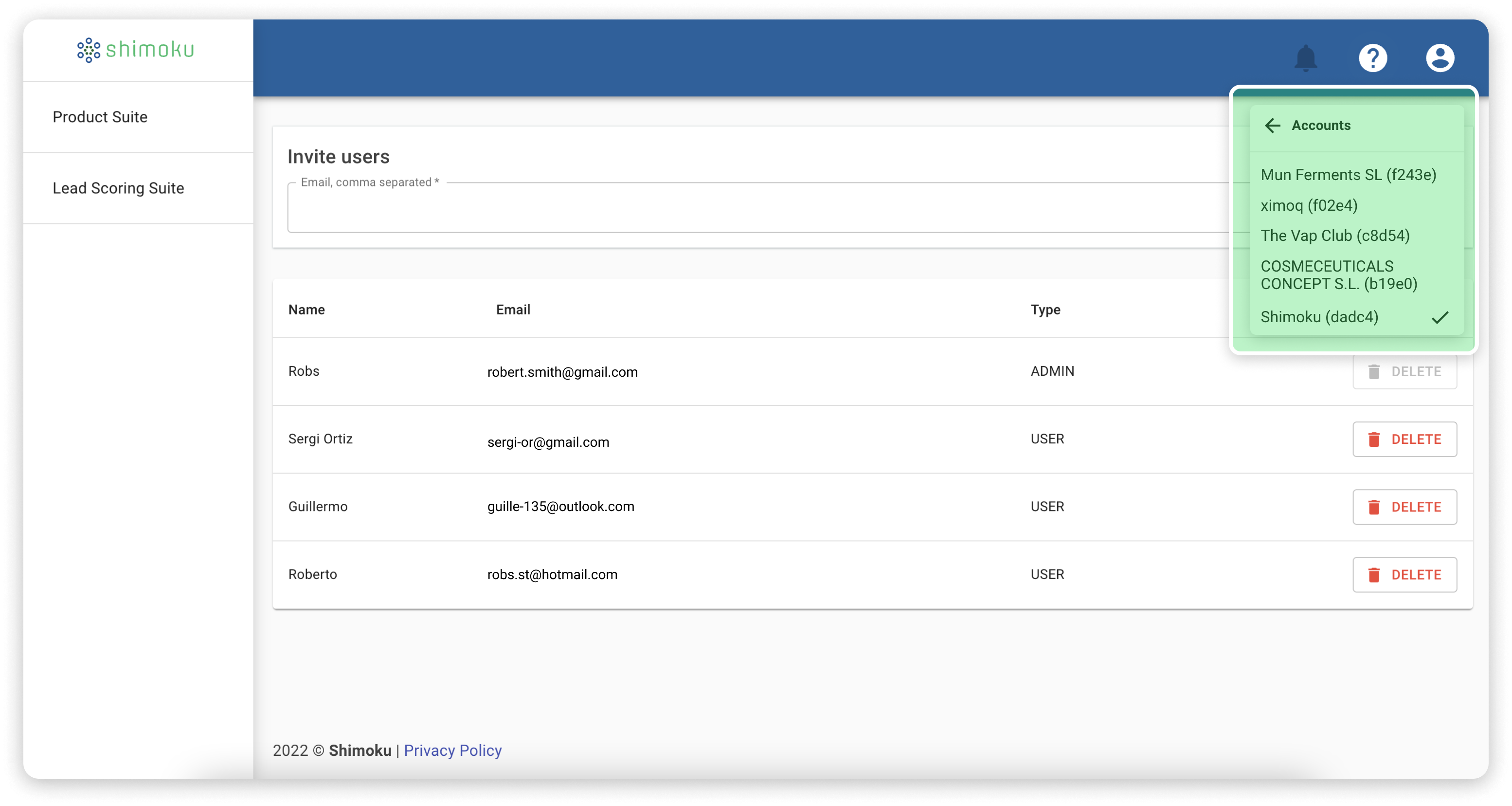1512x806 pixels.
Task: Click the Name column header
Action: [306, 310]
